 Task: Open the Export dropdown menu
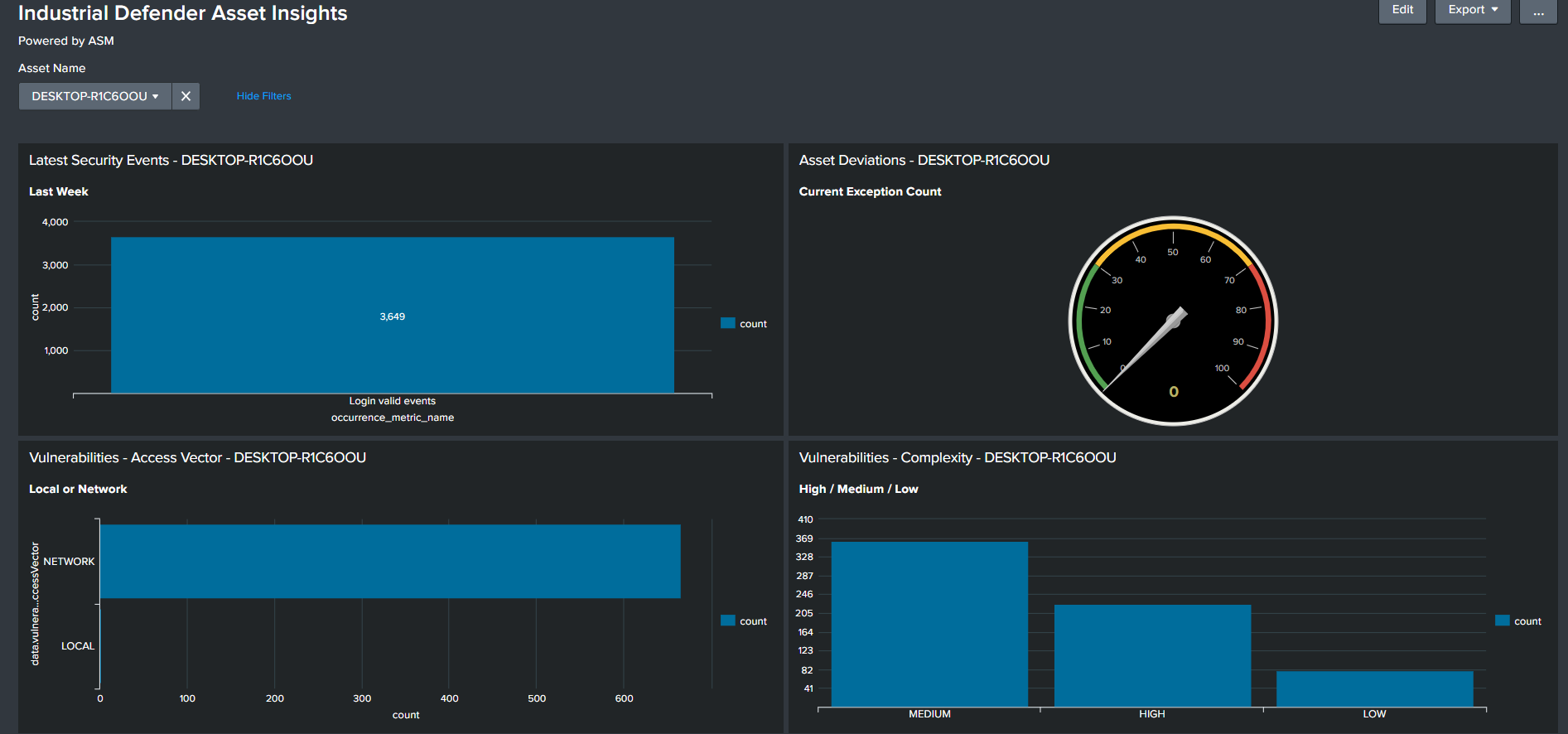click(x=1473, y=11)
